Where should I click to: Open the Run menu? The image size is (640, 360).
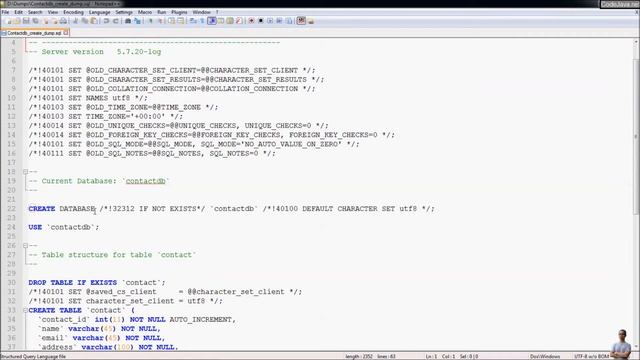click(x=162, y=12)
